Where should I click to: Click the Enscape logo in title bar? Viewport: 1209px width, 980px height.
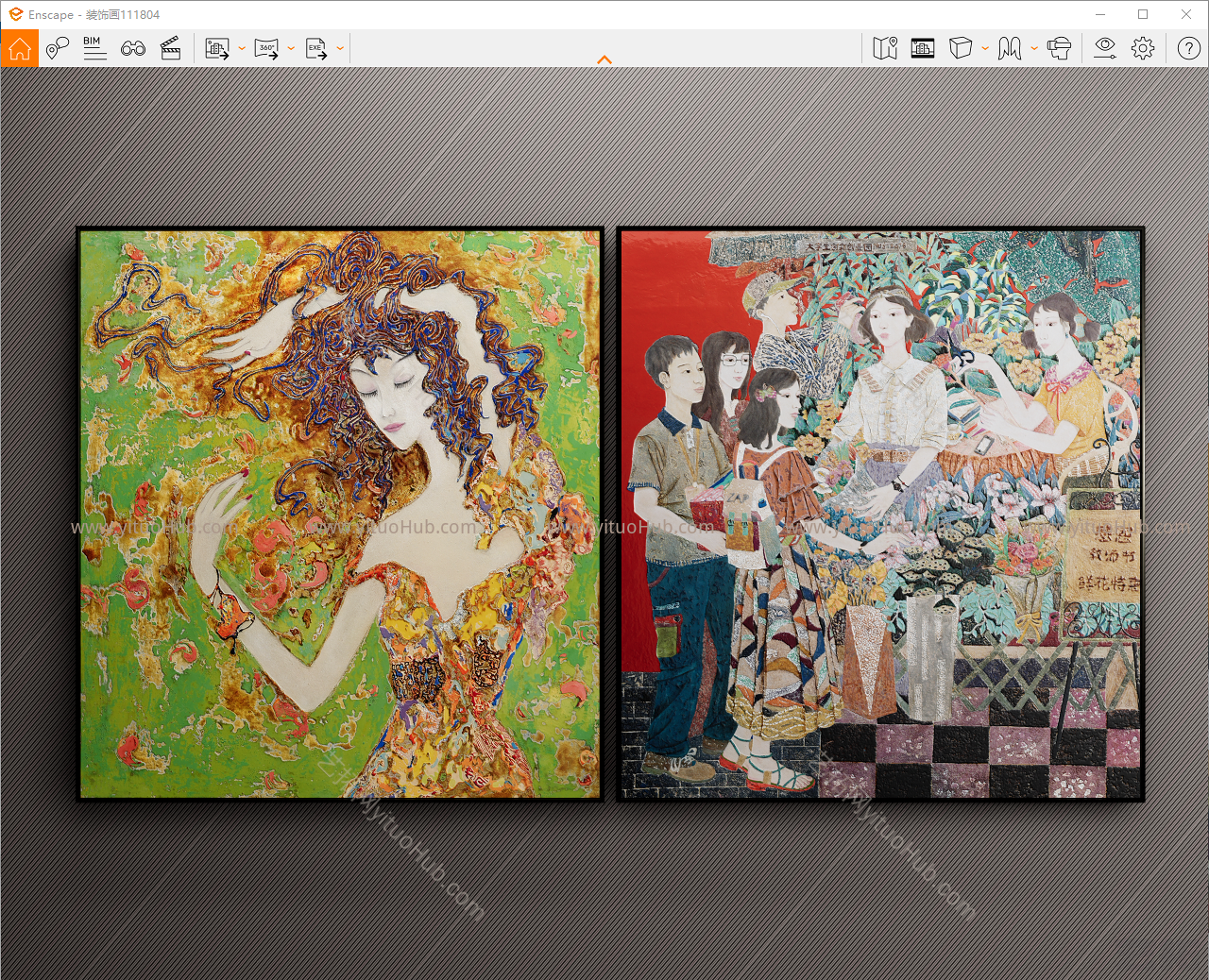[x=15, y=14]
